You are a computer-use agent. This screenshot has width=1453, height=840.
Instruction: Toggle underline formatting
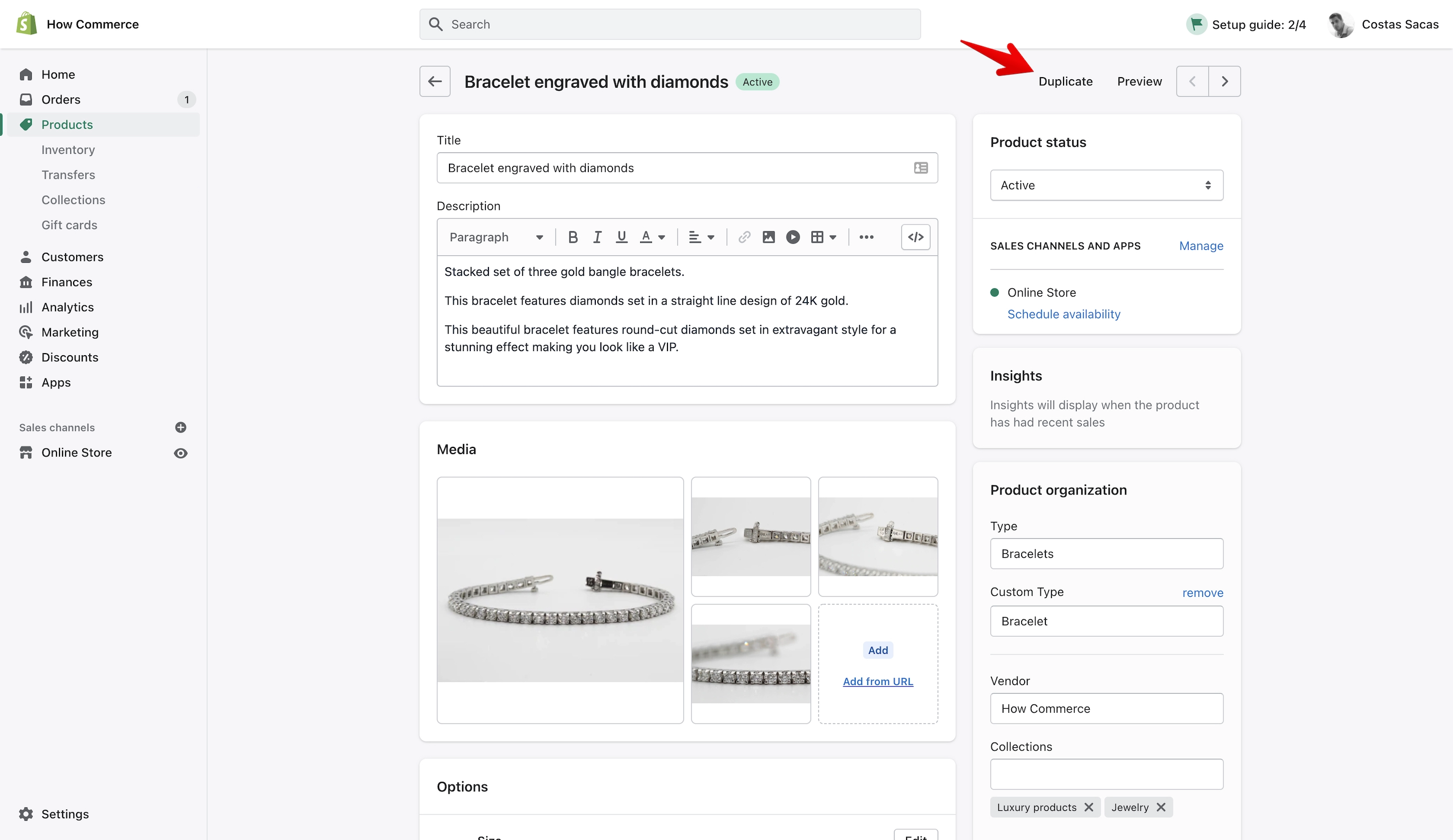(621, 237)
